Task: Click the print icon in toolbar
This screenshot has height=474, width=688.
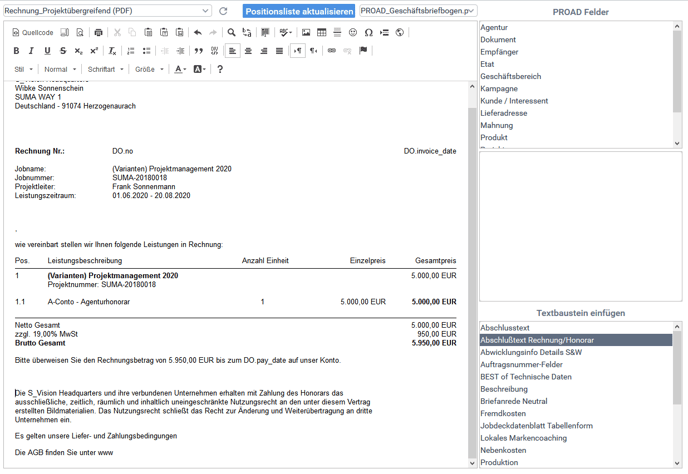Action: 98,33
